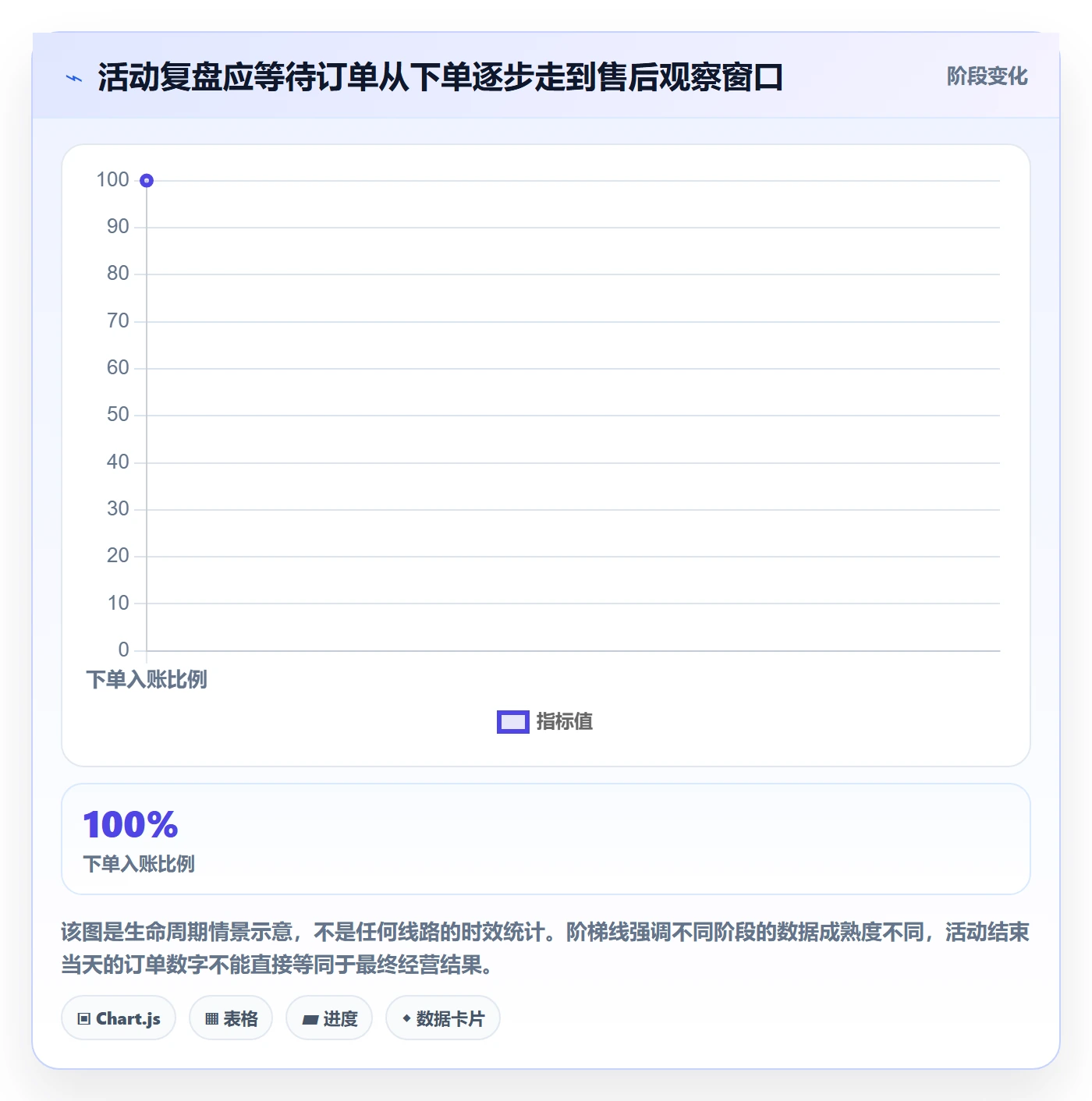This screenshot has height=1101, width=1092.
Task: Click the 下单入账比例 label under 100%
Action: click(139, 864)
